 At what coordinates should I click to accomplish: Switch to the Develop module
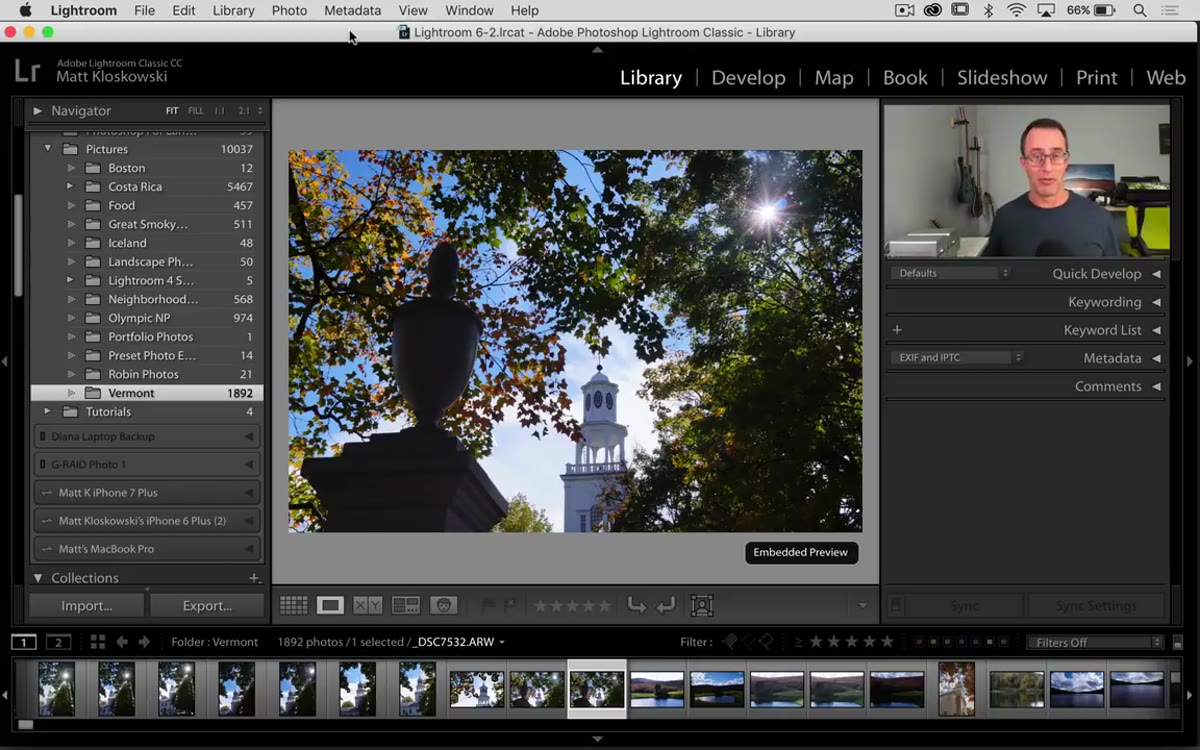click(748, 78)
